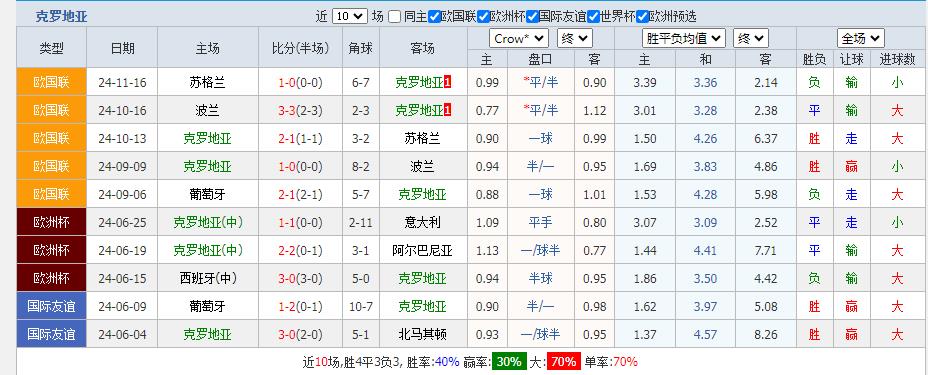Click date 24-09-09 in the table

pyautogui.click(x=123, y=166)
